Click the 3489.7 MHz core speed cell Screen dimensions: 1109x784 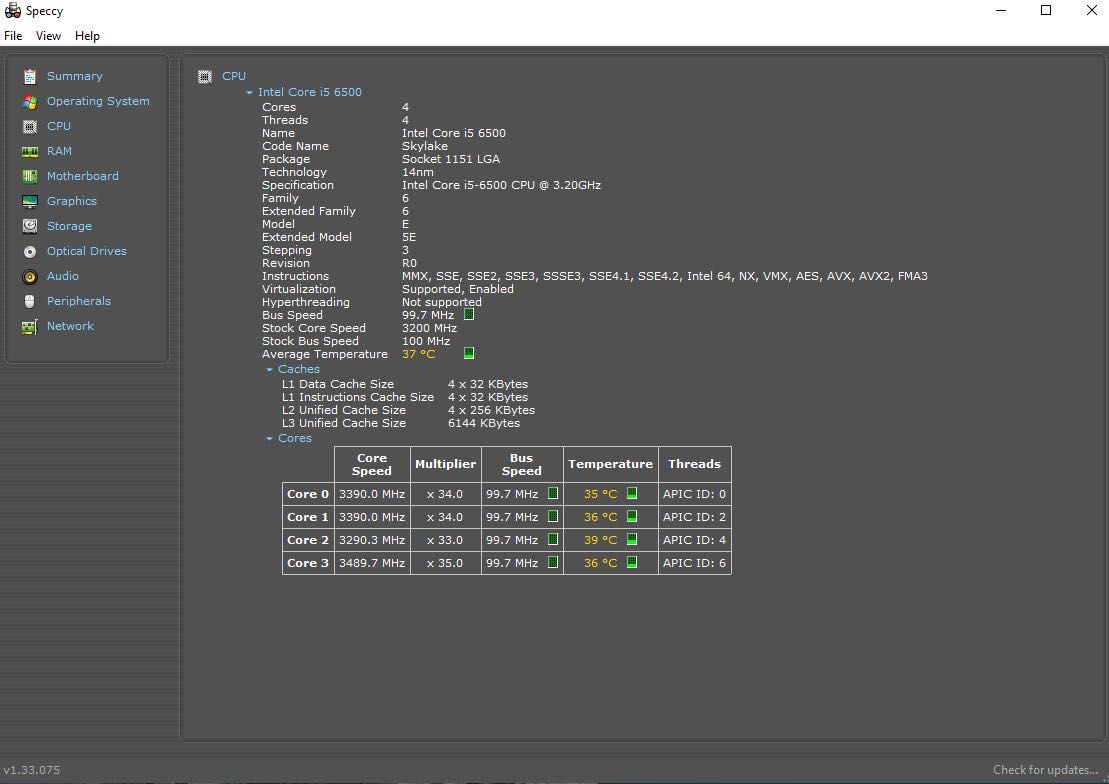372,563
